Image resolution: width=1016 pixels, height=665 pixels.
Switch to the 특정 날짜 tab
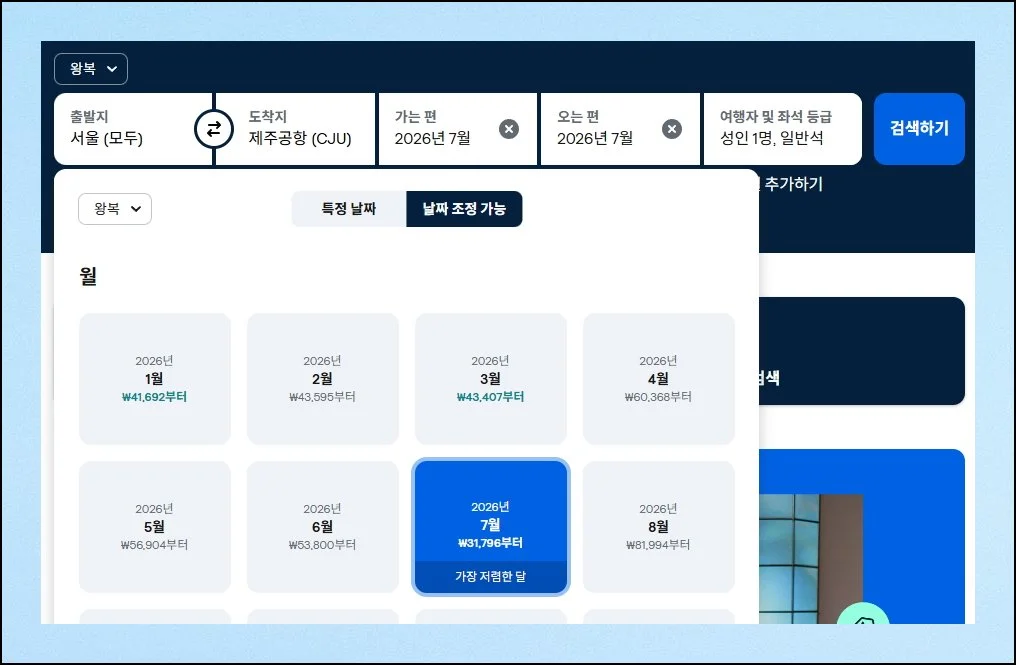click(x=349, y=209)
